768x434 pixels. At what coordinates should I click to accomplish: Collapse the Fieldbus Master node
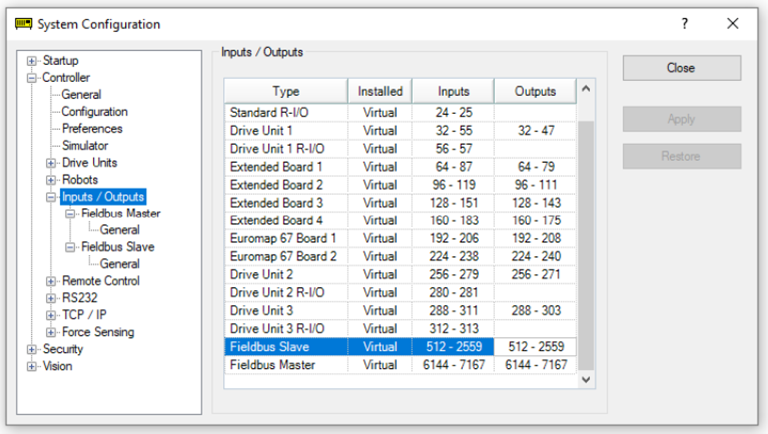(70, 214)
